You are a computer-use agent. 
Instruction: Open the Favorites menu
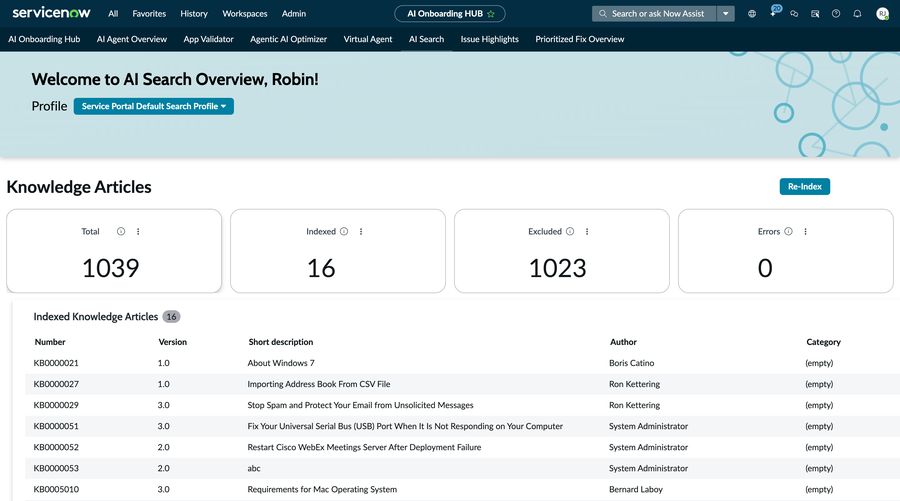(x=149, y=14)
